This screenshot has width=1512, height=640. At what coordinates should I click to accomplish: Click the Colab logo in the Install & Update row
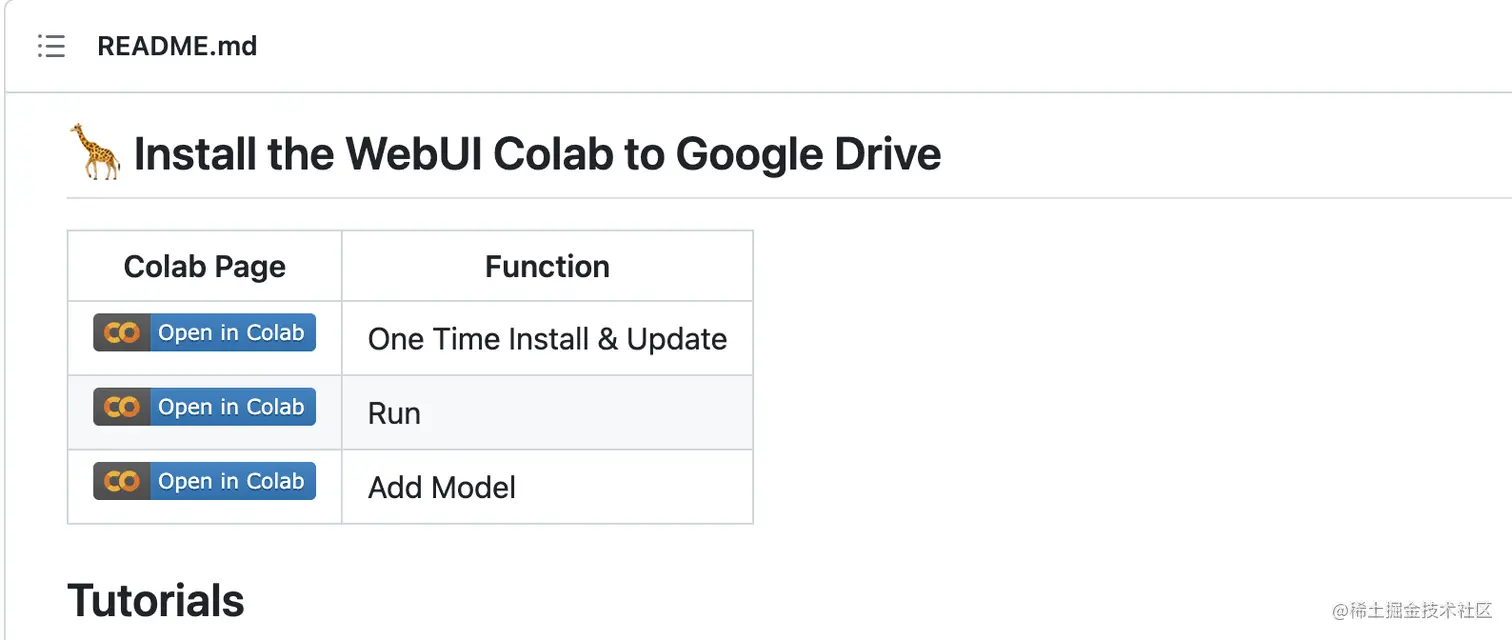(122, 333)
